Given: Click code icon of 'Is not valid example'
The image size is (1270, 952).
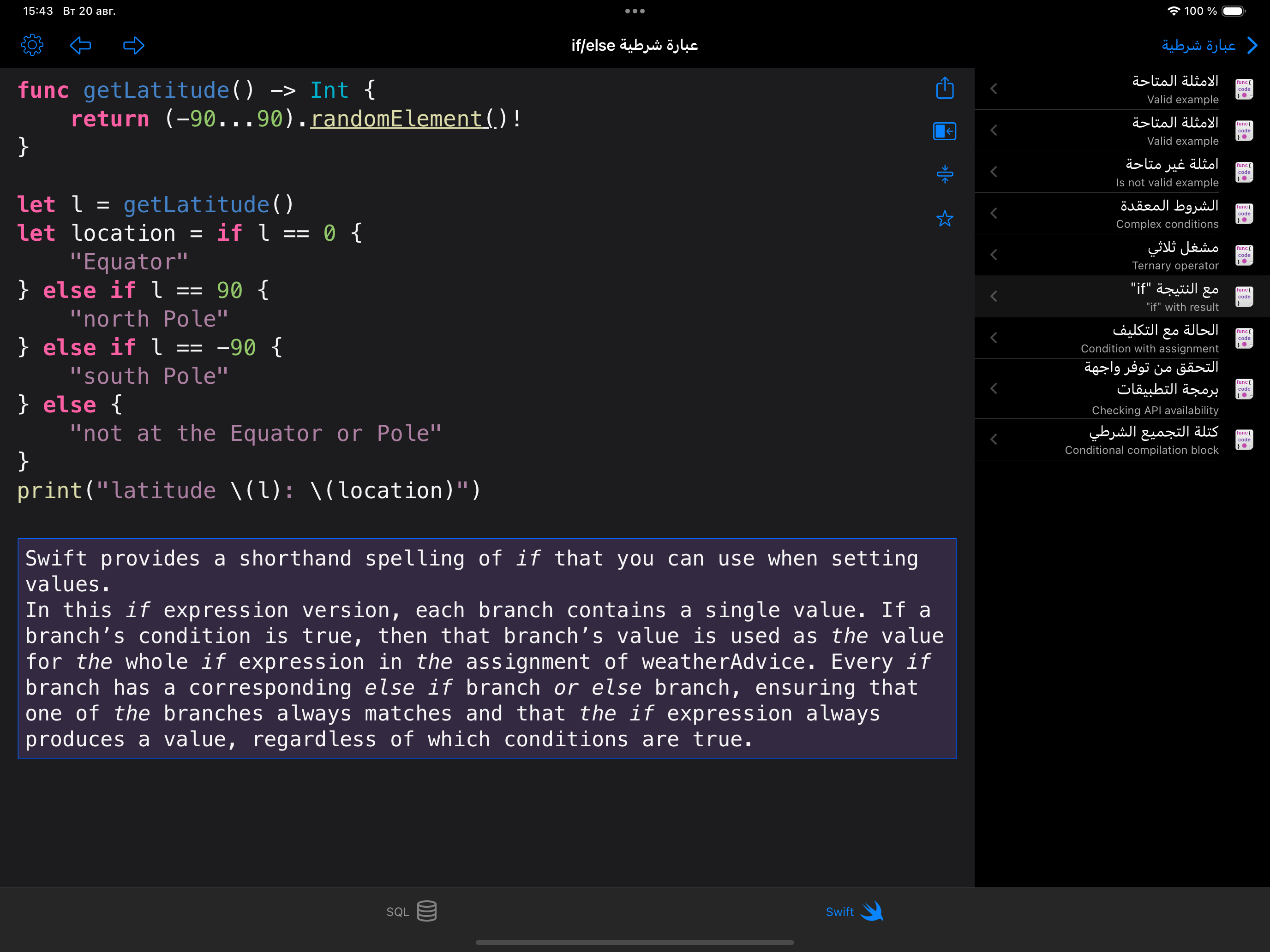Looking at the screenshot, I should coord(1244,172).
